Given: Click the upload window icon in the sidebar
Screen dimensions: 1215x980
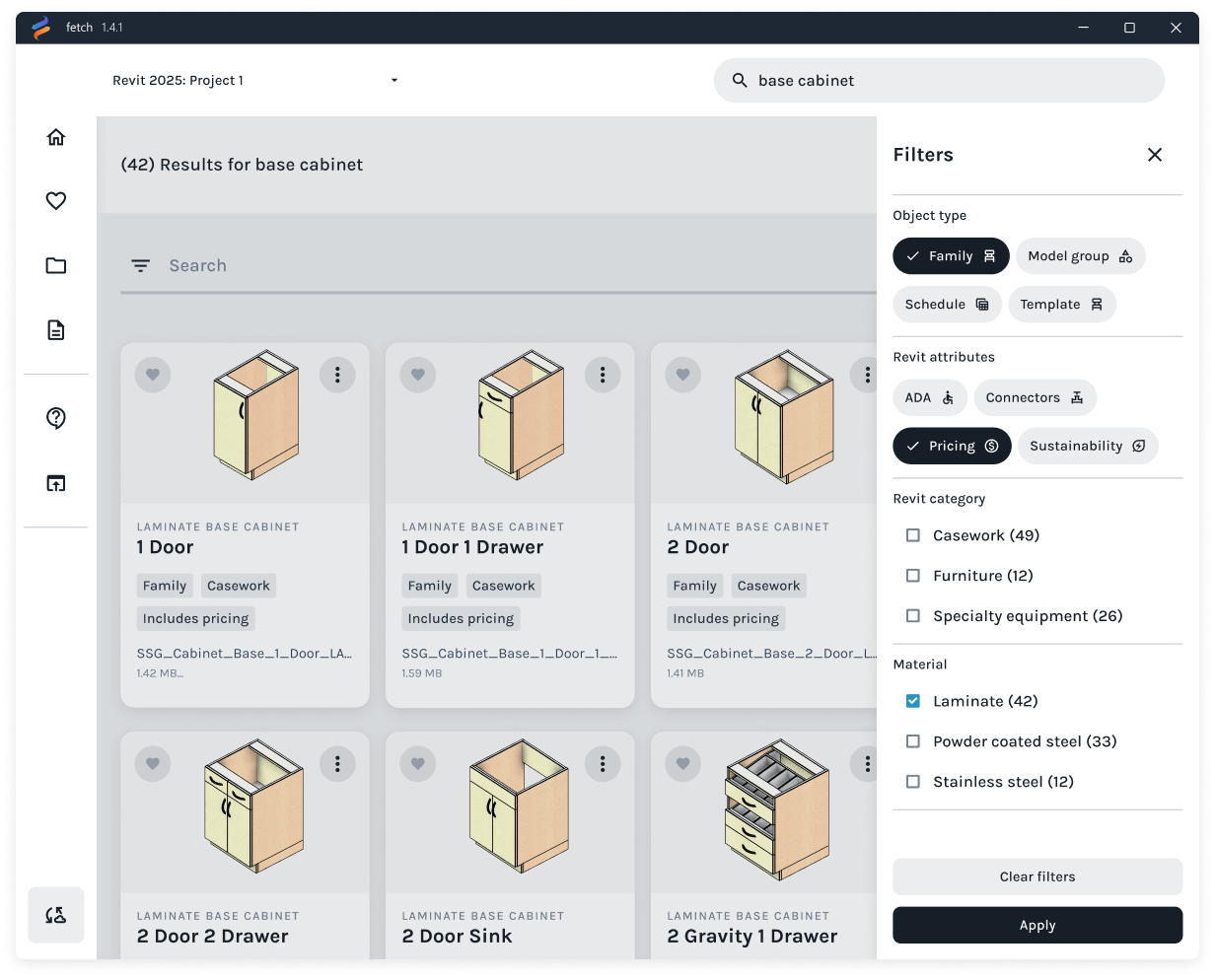Looking at the screenshot, I should [56, 483].
